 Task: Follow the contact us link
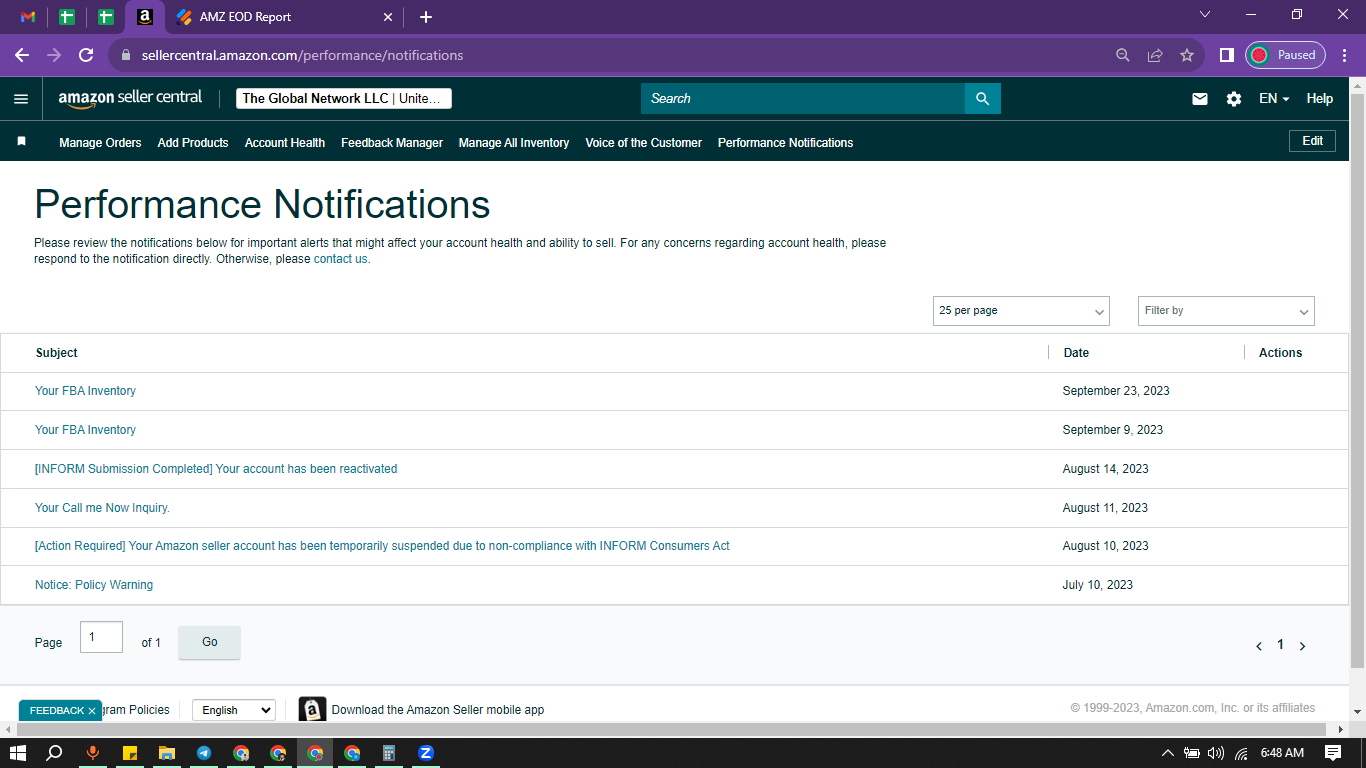(x=340, y=259)
